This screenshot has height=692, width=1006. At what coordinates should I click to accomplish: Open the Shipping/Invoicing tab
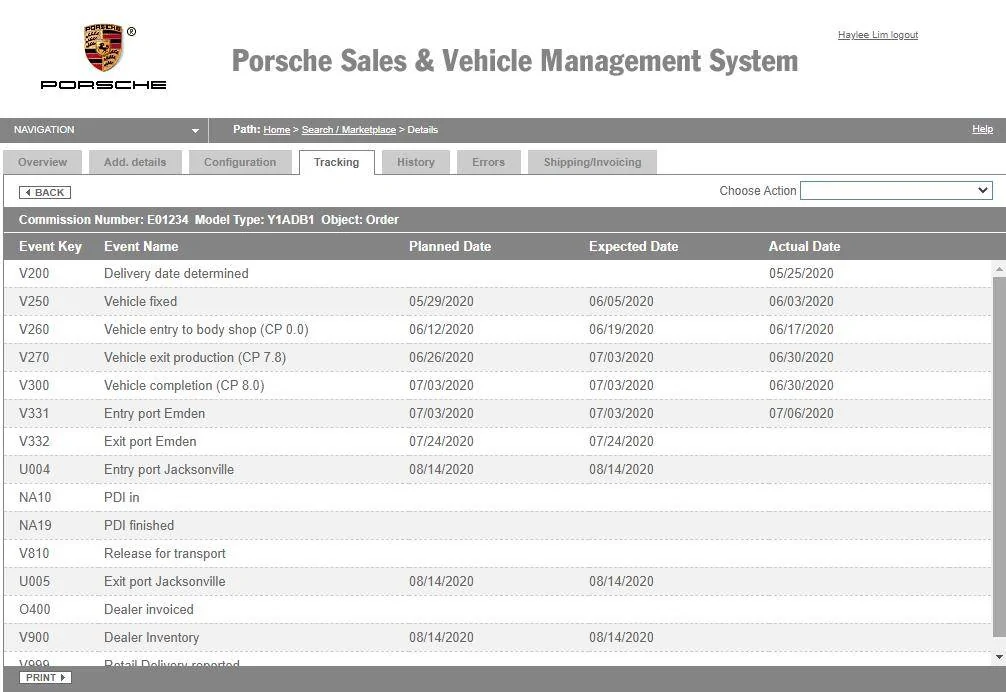(x=592, y=162)
